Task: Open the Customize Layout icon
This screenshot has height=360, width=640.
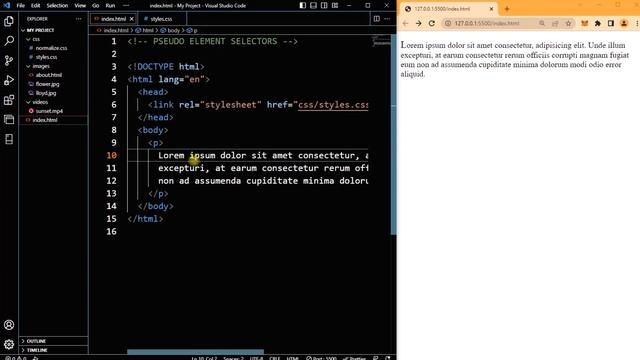Action: point(335,5)
